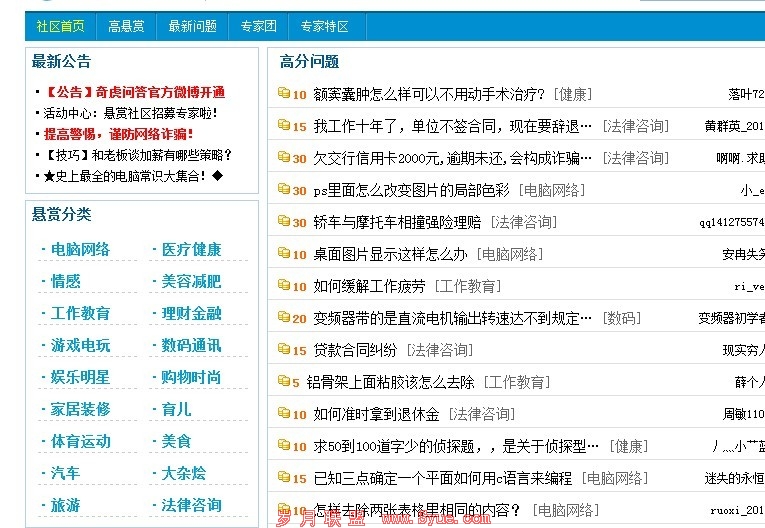Click the 20-point coin icon beside 变频器 question

[284, 318]
